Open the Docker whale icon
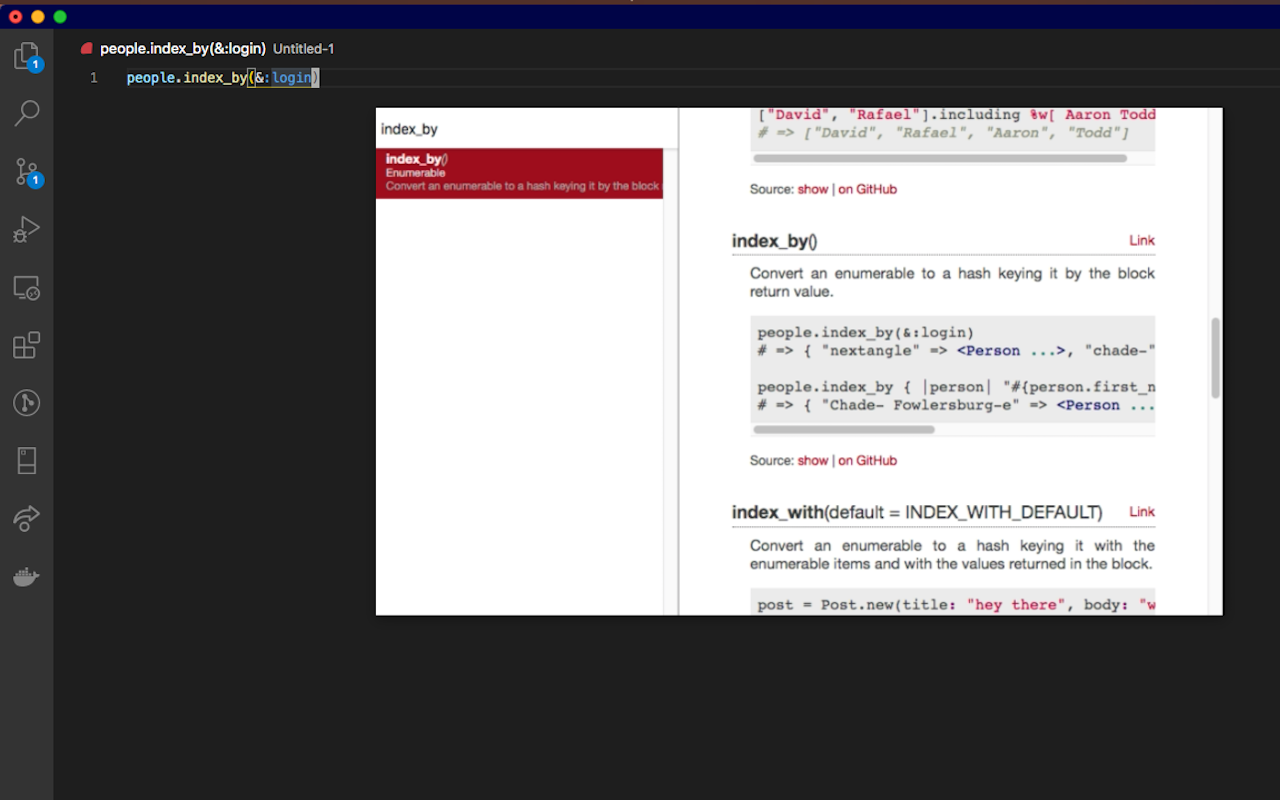Viewport: 1280px width, 800px height. click(27, 577)
